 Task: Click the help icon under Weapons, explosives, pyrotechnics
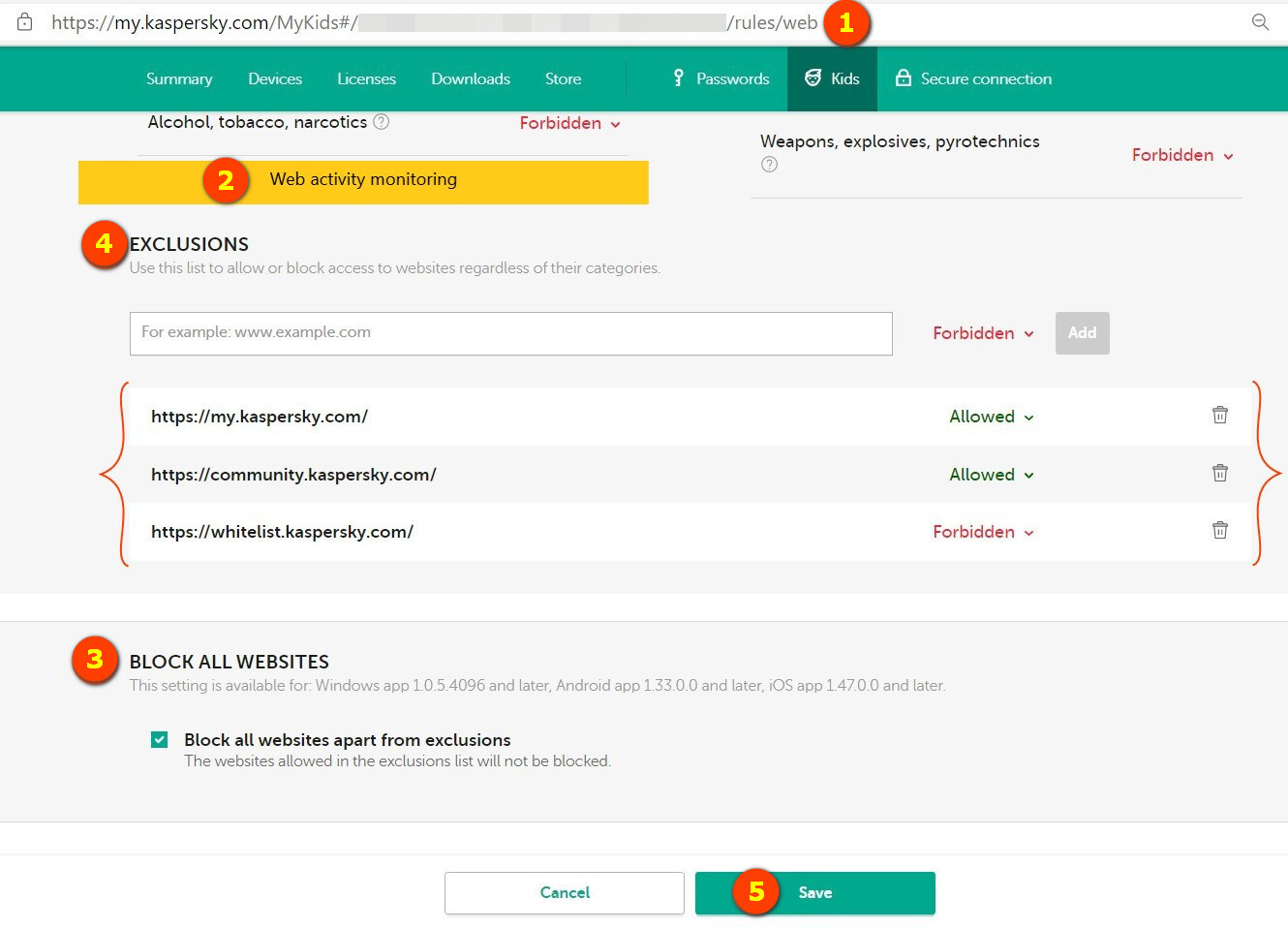tap(769, 165)
